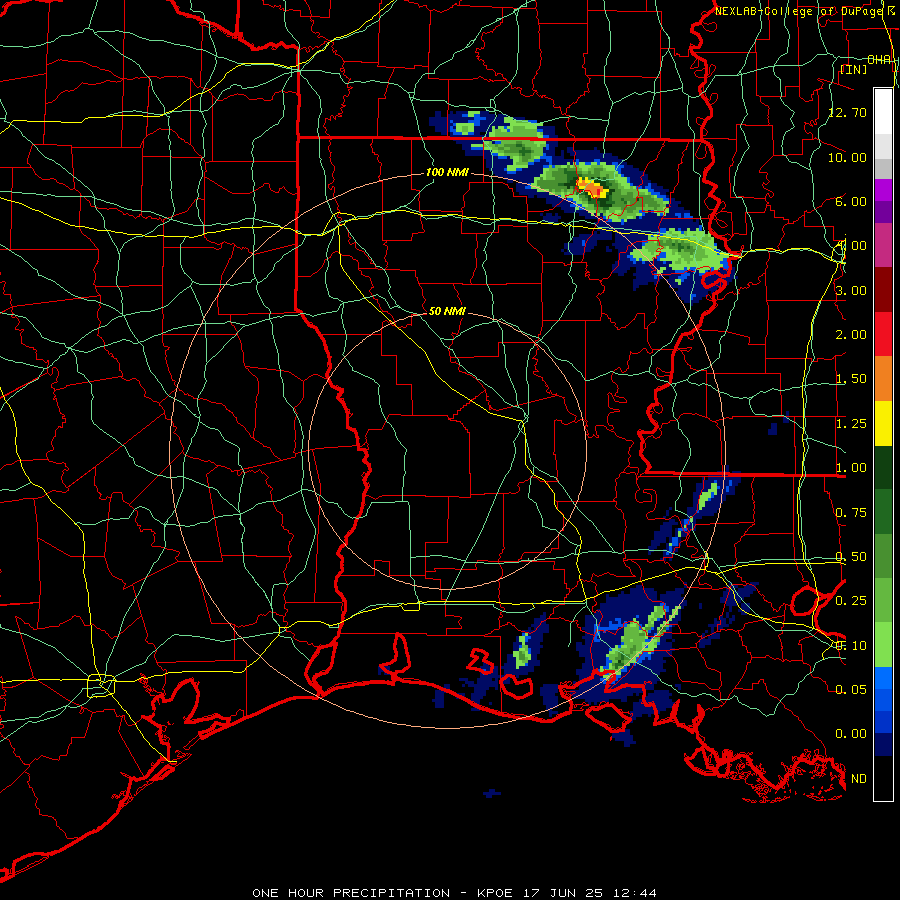
Task: Click the "12.70" legend value
Action: click(848, 112)
